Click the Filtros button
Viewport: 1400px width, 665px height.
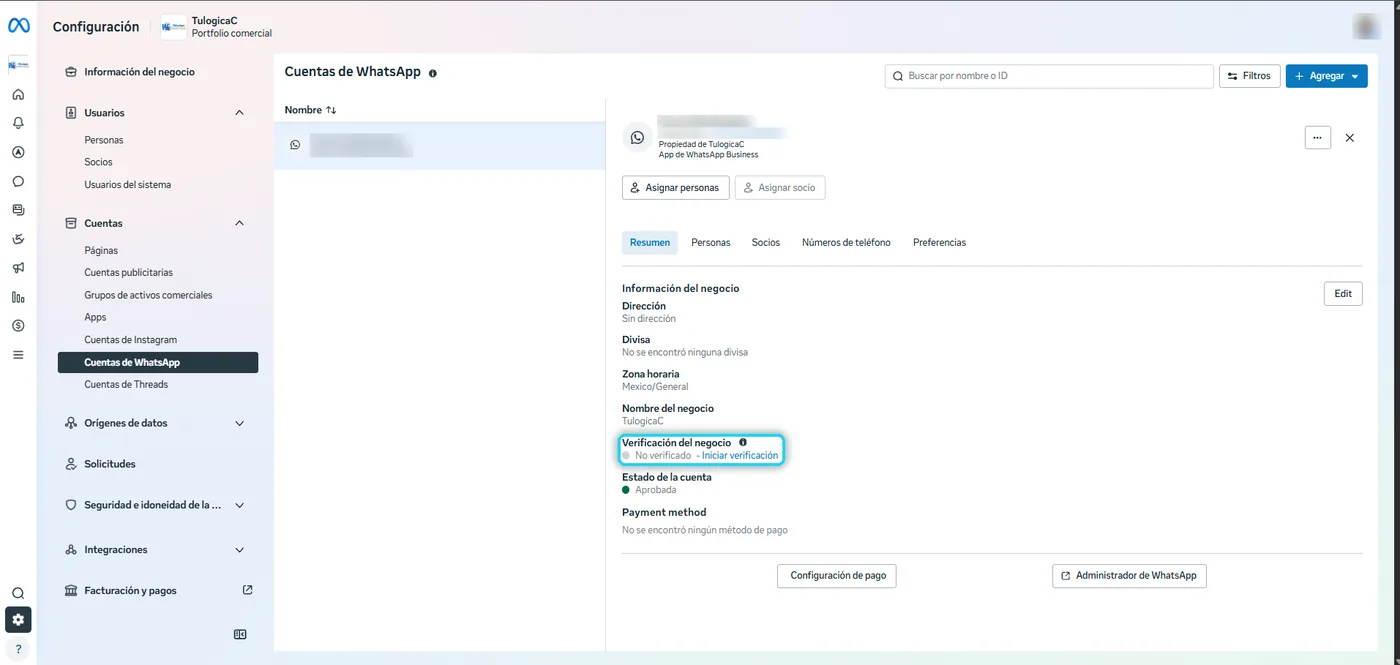point(1249,76)
